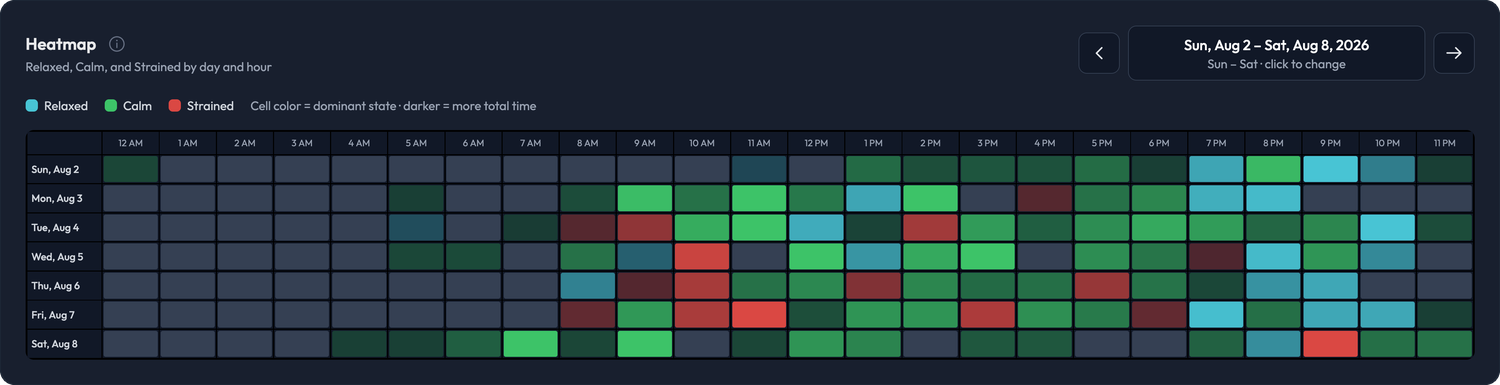Click the Strained legend color swatch
Viewport: 1500px width, 385px height.
[175, 106]
